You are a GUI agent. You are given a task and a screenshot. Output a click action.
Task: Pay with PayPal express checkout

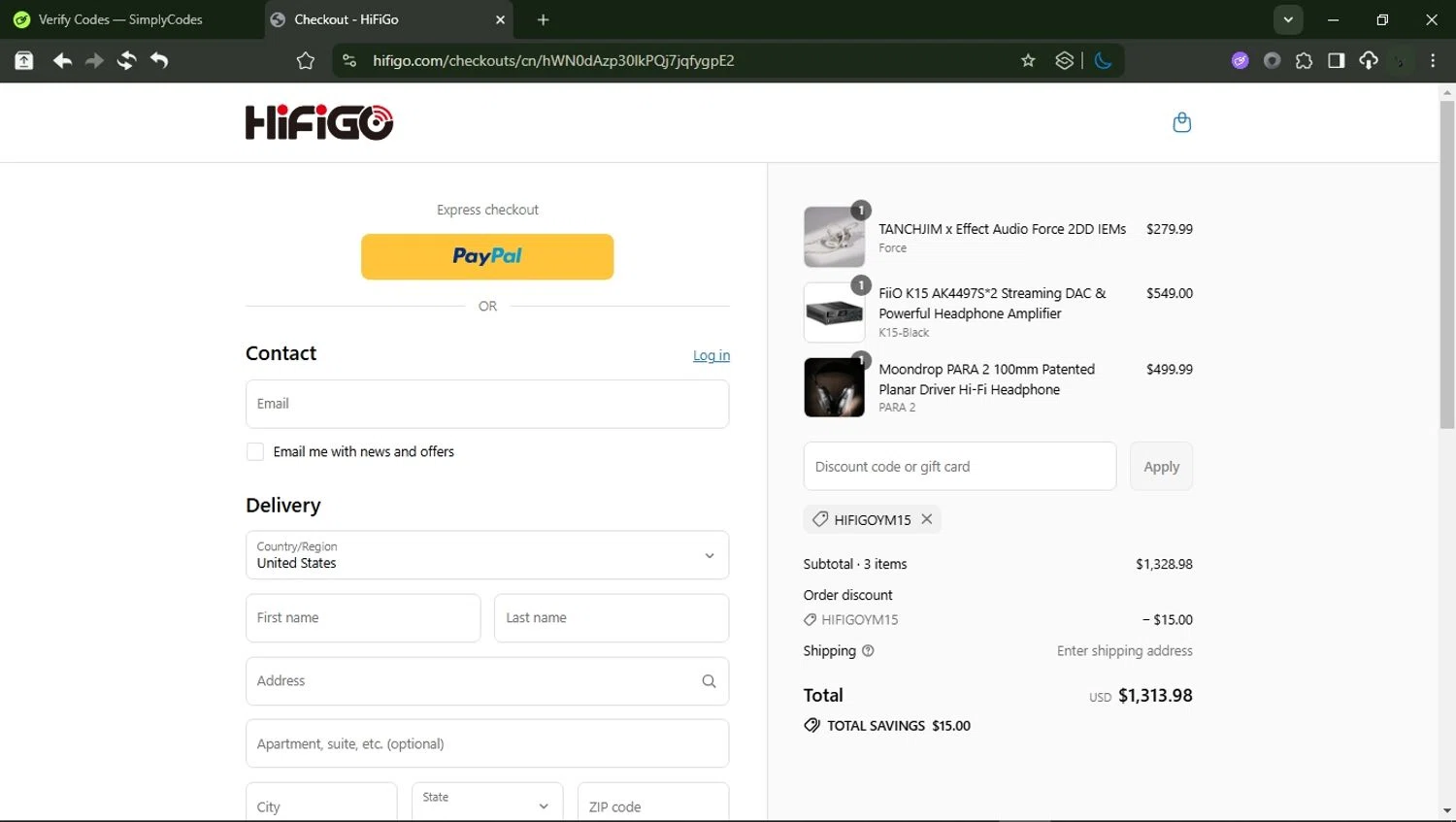tap(487, 256)
